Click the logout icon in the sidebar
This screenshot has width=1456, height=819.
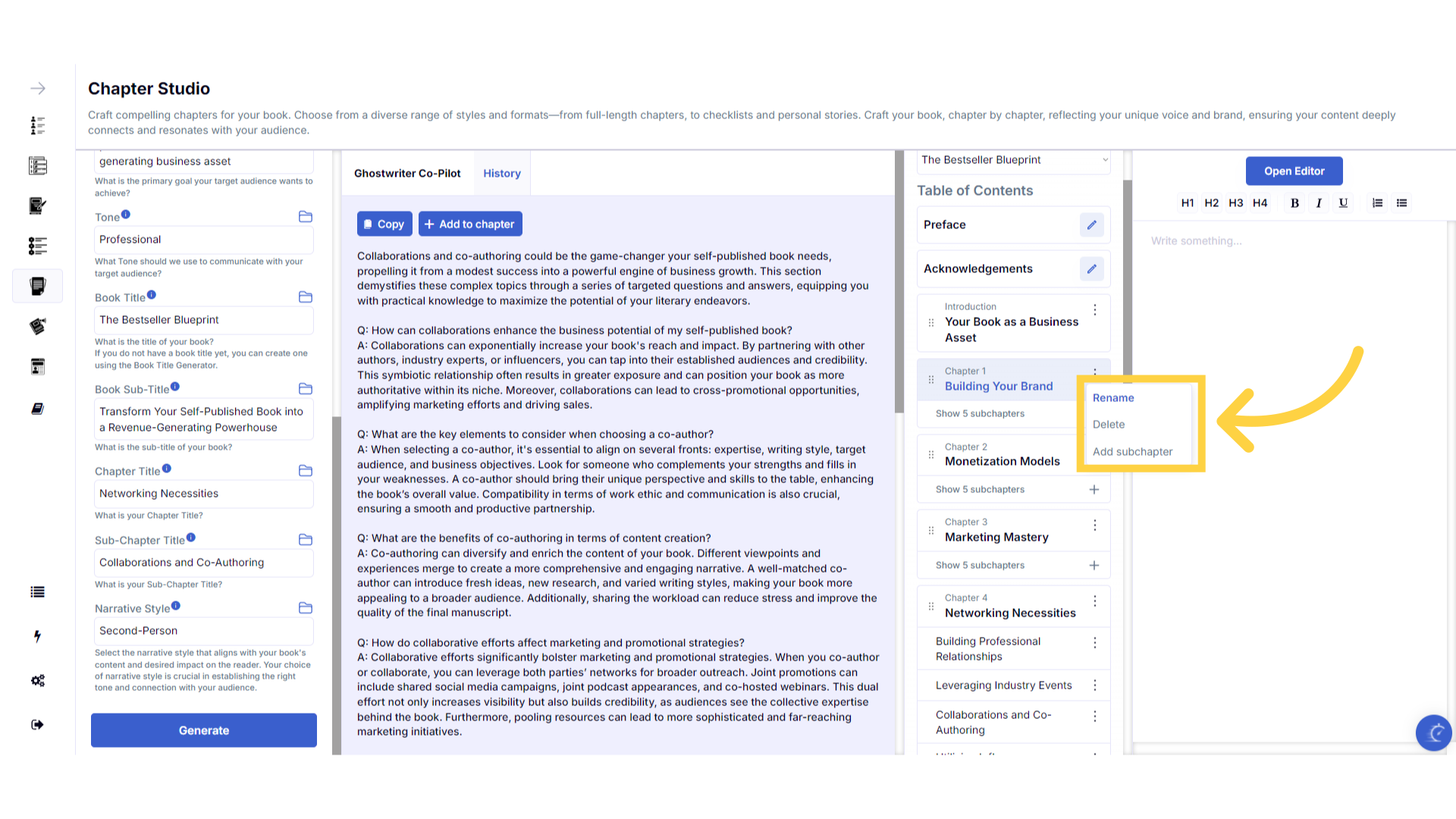click(x=37, y=724)
